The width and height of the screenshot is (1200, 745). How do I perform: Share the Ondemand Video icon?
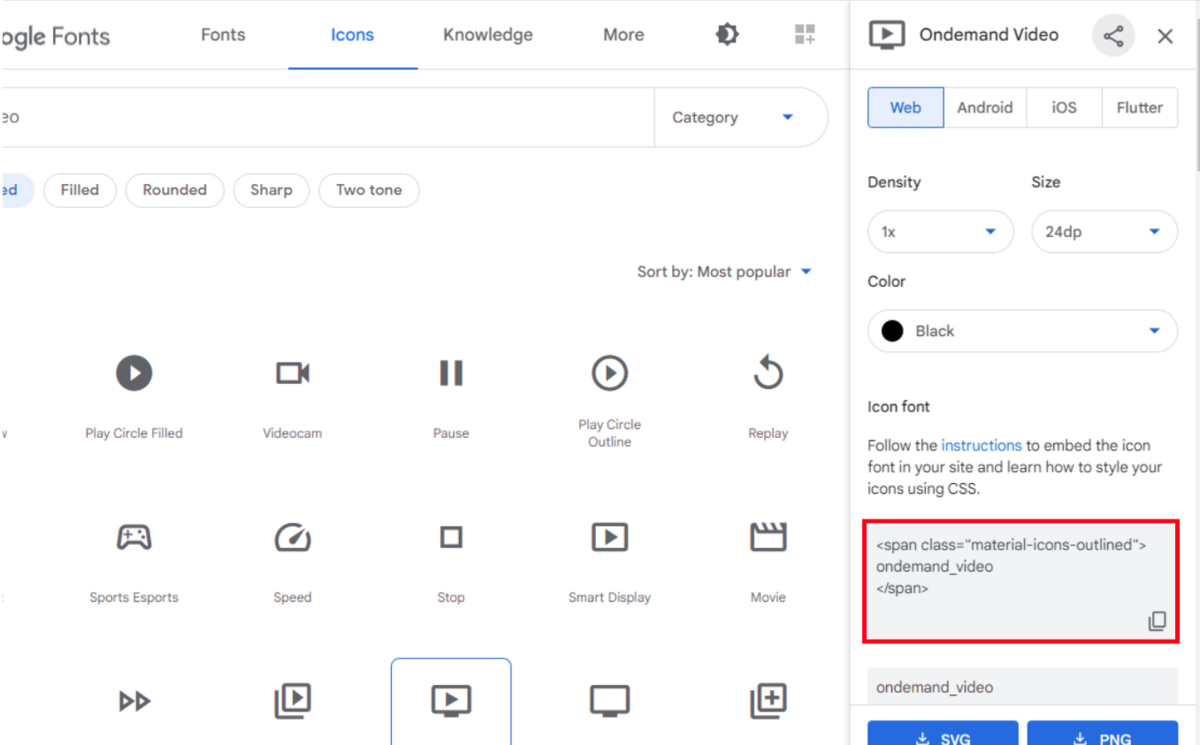coord(1113,36)
